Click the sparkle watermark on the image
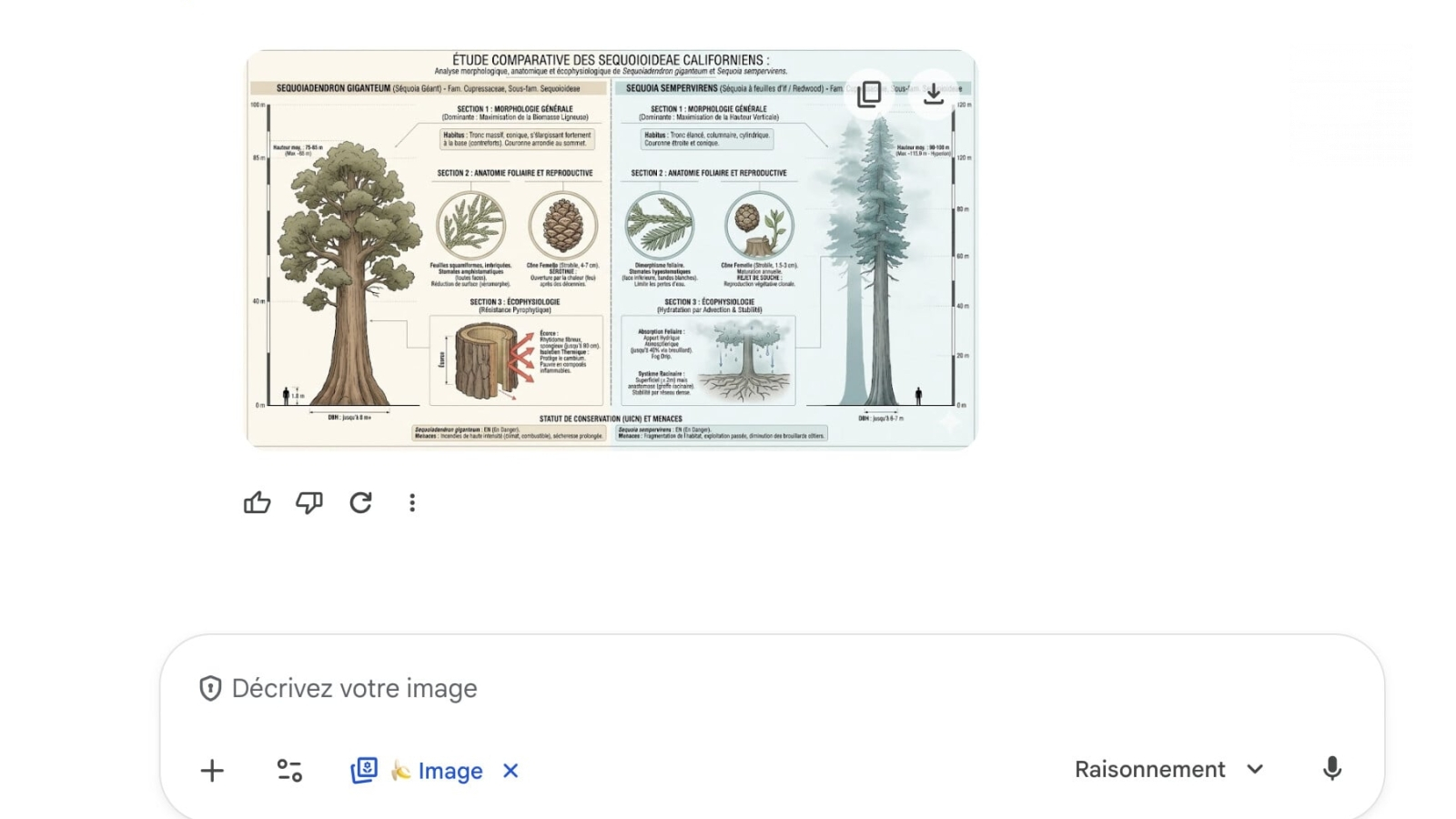Viewport: 1456px width, 819px height. tap(950, 420)
